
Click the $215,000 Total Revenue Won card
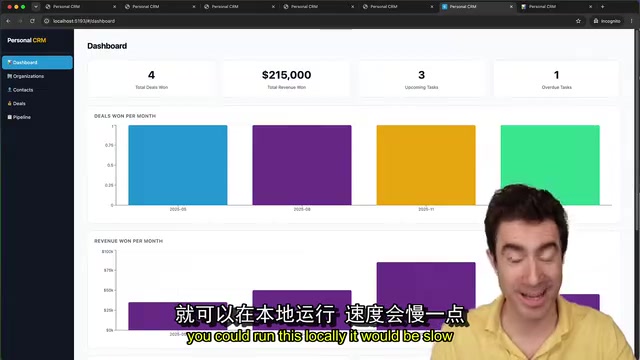[287, 79]
